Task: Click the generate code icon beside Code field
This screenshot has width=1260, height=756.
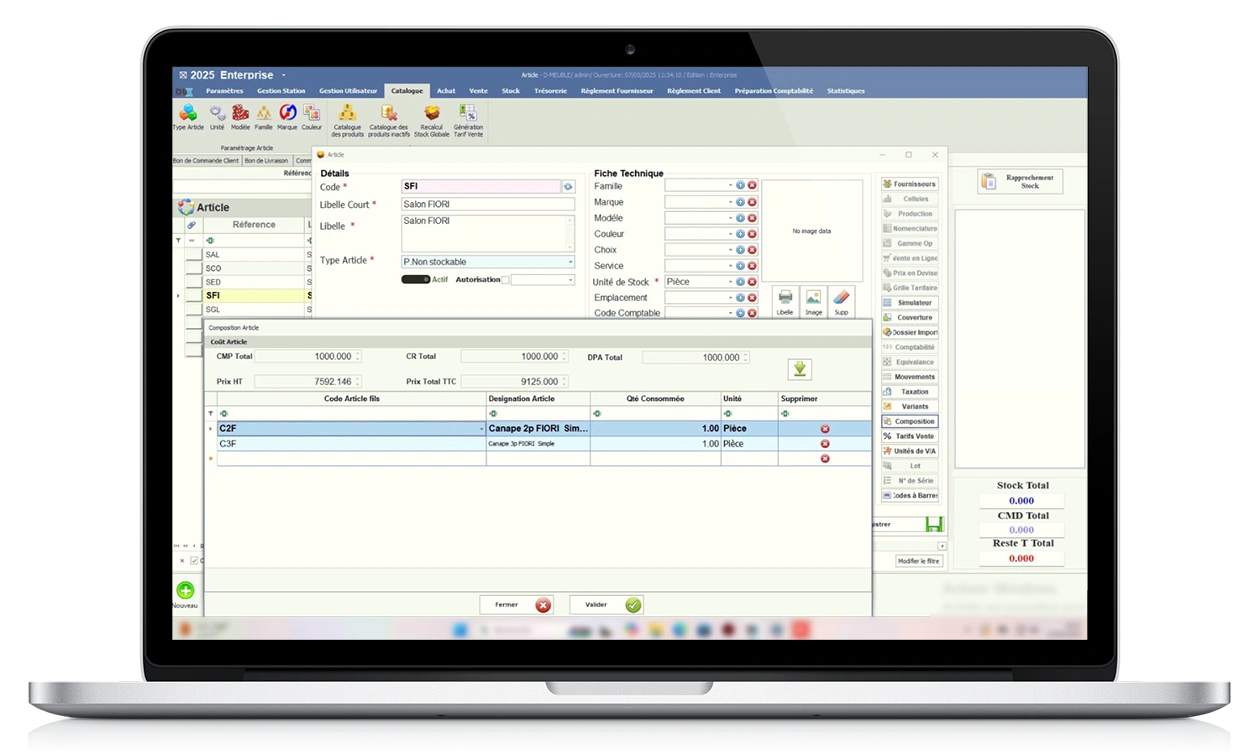Action: (568, 187)
